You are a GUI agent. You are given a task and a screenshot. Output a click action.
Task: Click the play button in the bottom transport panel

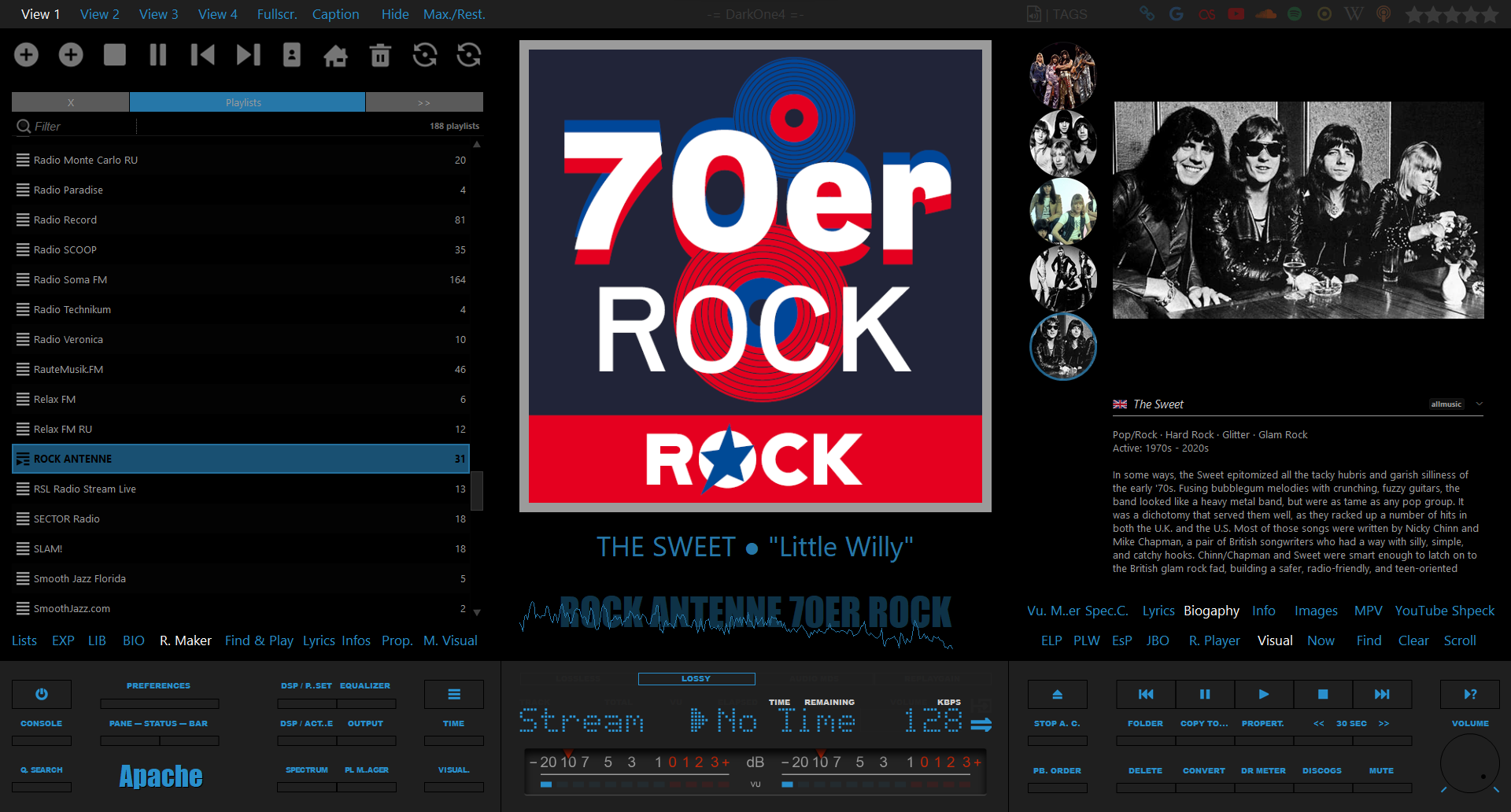(x=1264, y=694)
